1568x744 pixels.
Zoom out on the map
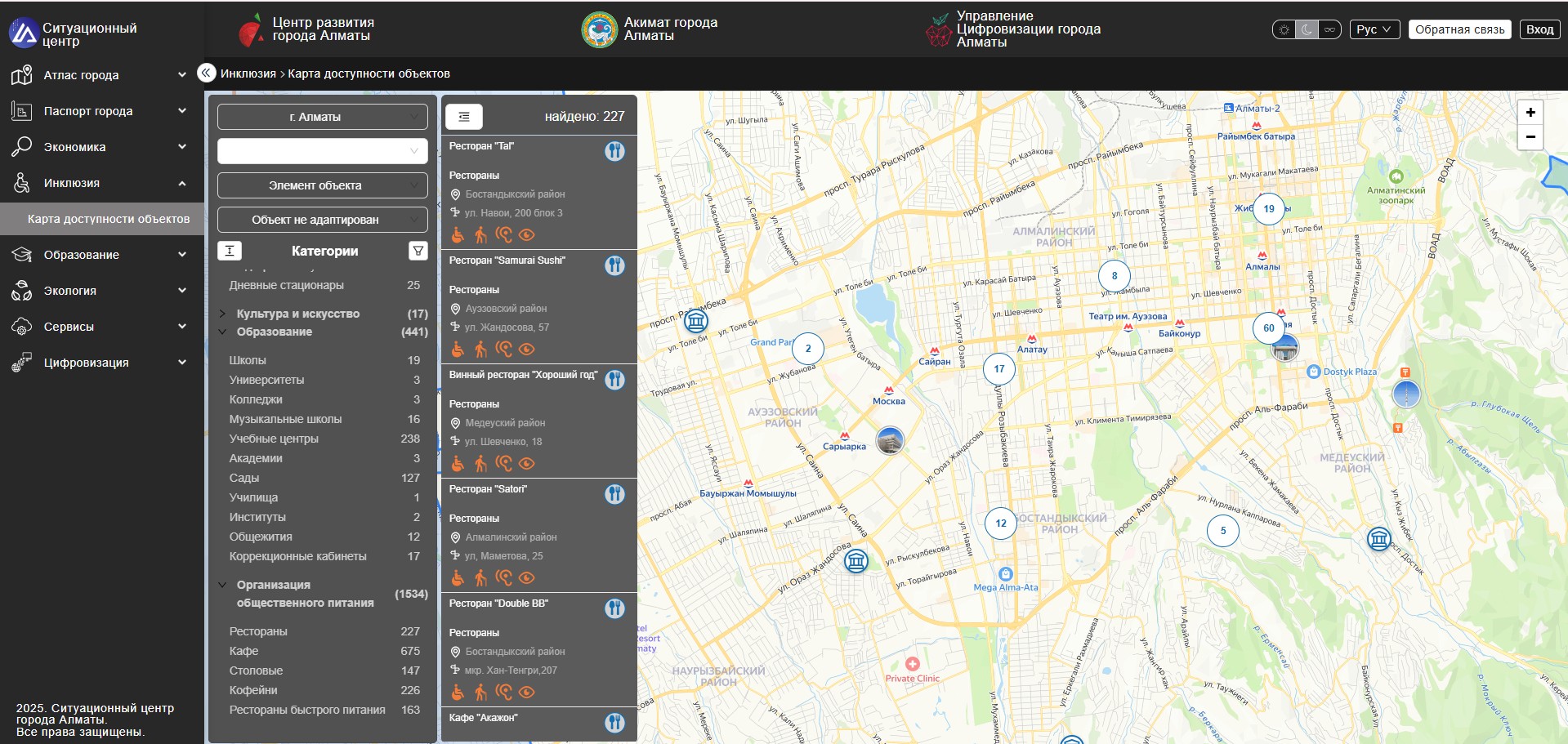(1530, 137)
